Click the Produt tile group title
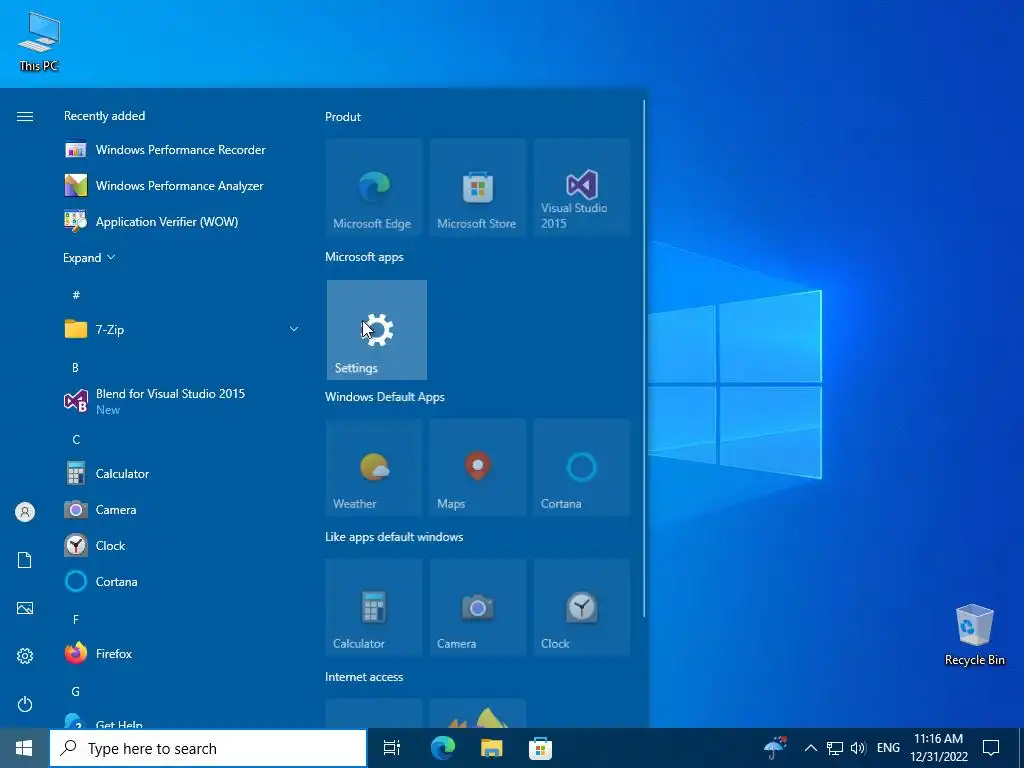 coord(343,117)
